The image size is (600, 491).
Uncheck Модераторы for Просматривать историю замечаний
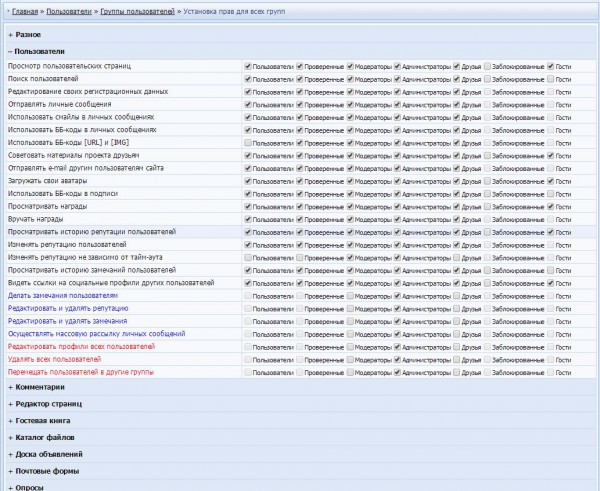pos(350,270)
